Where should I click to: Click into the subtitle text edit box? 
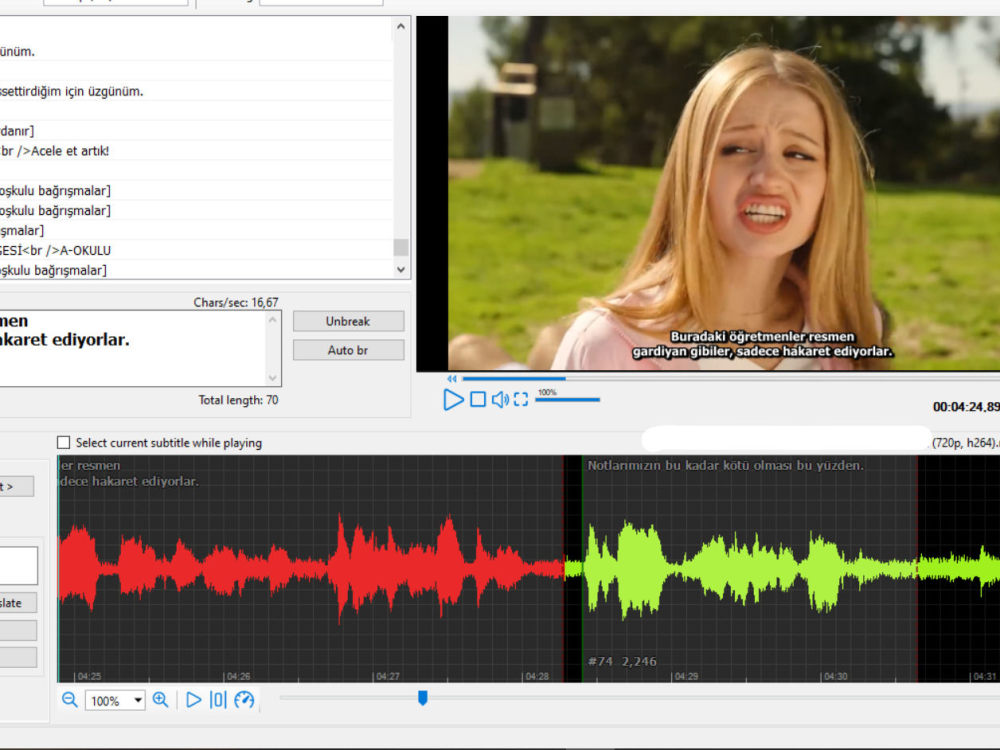click(x=134, y=348)
